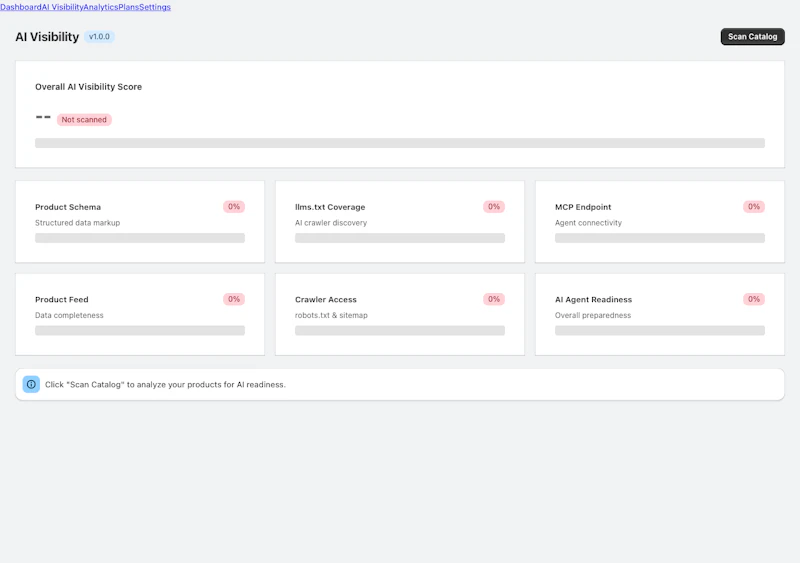
Task: Select the Product Schema card title
Action: (x=68, y=207)
